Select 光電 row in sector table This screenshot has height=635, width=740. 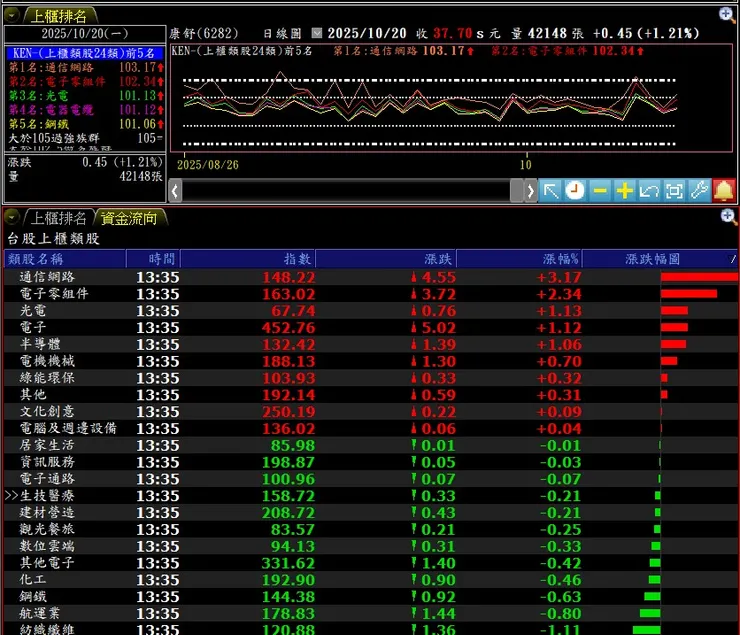pos(370,310)
